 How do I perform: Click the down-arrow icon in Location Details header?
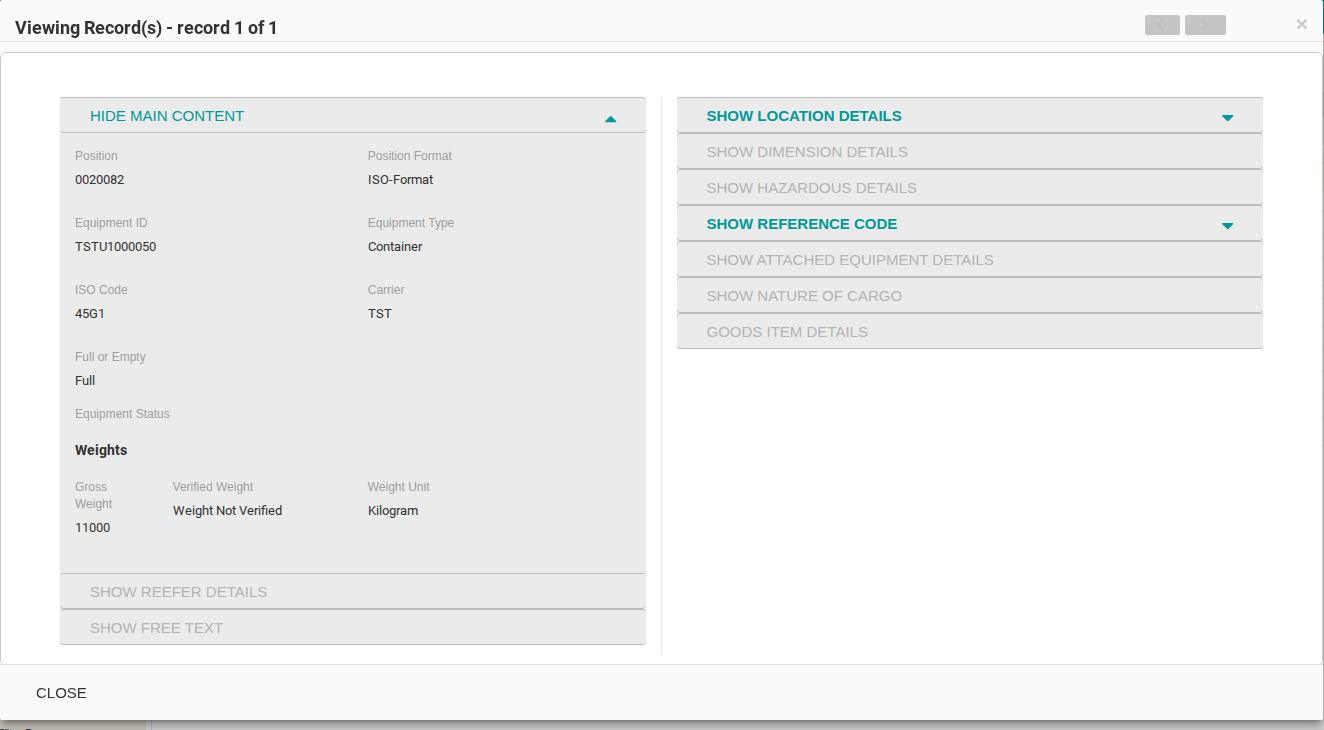1227,118
